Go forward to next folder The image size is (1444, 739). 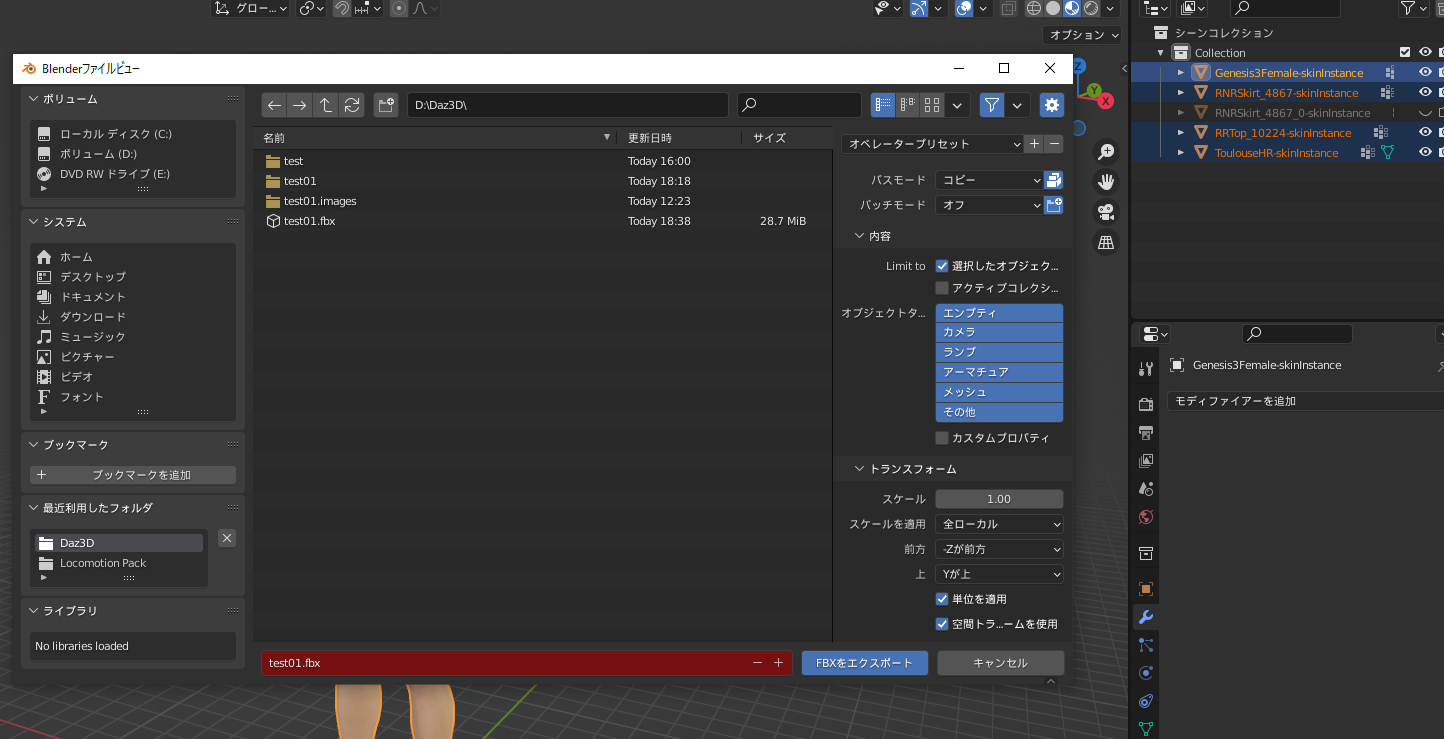pos(299,105)
